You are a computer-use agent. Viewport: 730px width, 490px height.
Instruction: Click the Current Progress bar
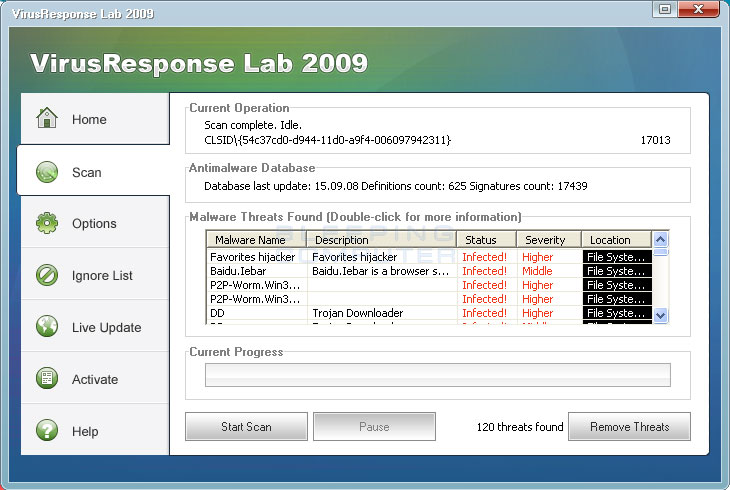pyautogui.click(x=438, y=375)
